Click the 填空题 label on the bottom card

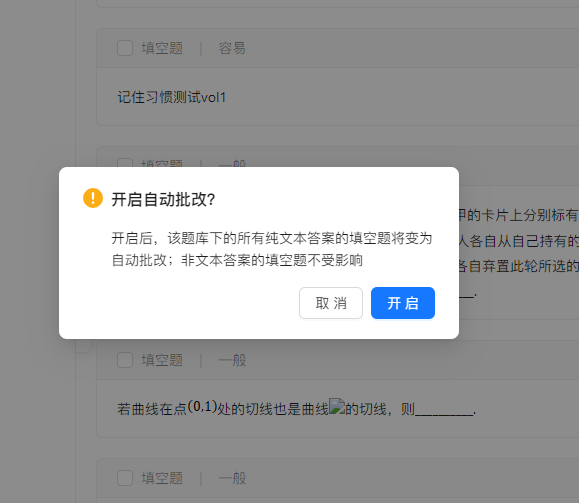[x=162, y=478]
